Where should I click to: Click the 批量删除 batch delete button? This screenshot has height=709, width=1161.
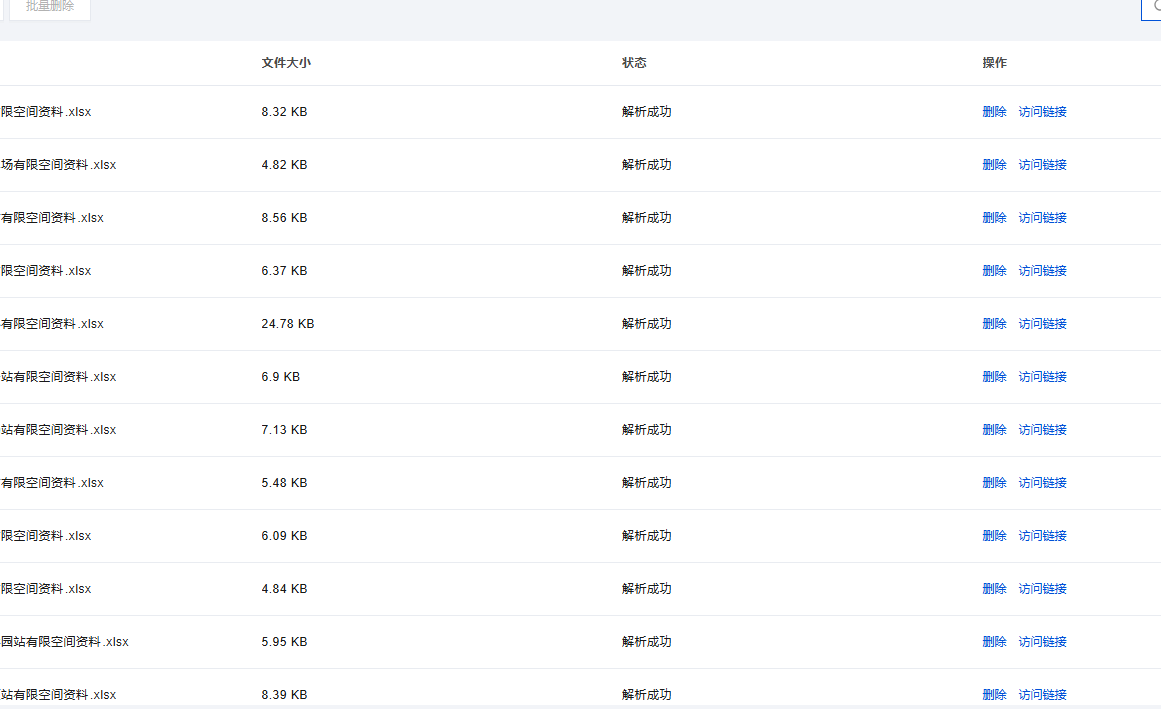[x=49, y=7]
